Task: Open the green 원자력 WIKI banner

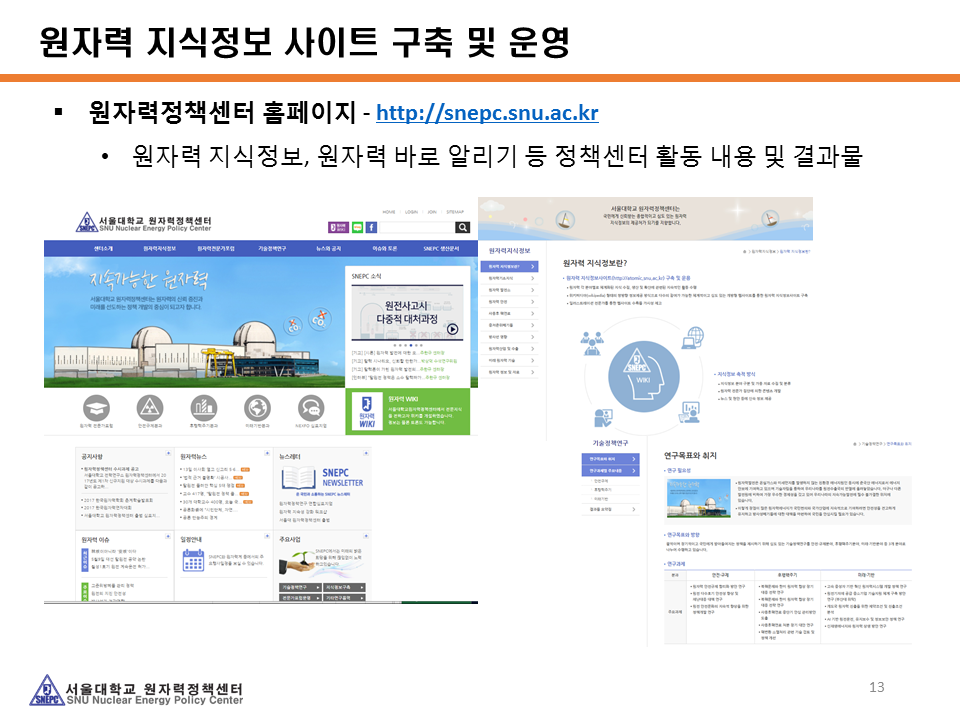Action: pyautogui.click(x=408, y=411)
